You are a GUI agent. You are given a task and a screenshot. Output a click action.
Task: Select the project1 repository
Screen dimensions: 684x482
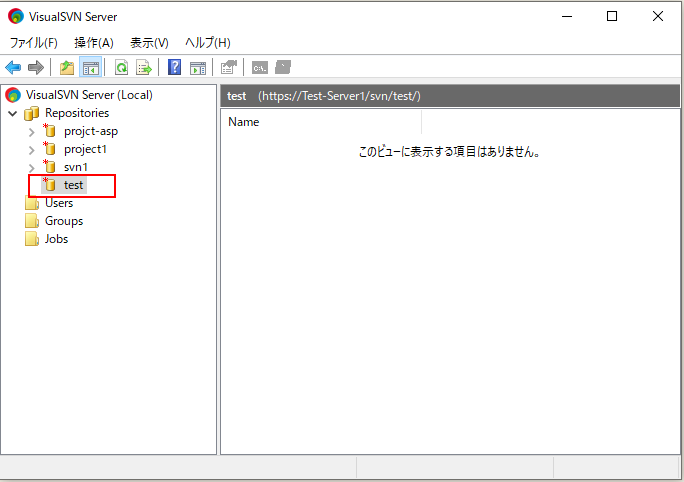point(85,149)
